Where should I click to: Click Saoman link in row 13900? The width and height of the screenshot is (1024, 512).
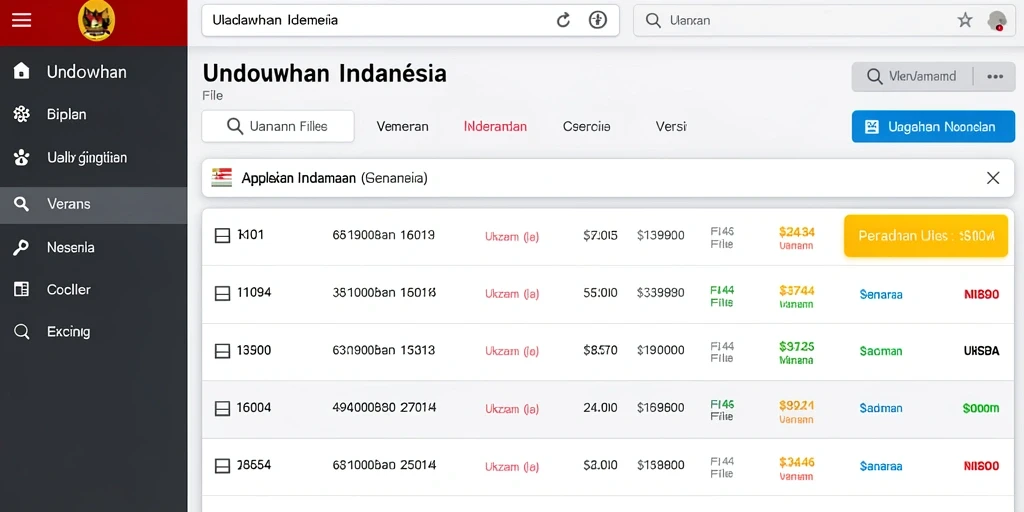[x=881, y=351]
